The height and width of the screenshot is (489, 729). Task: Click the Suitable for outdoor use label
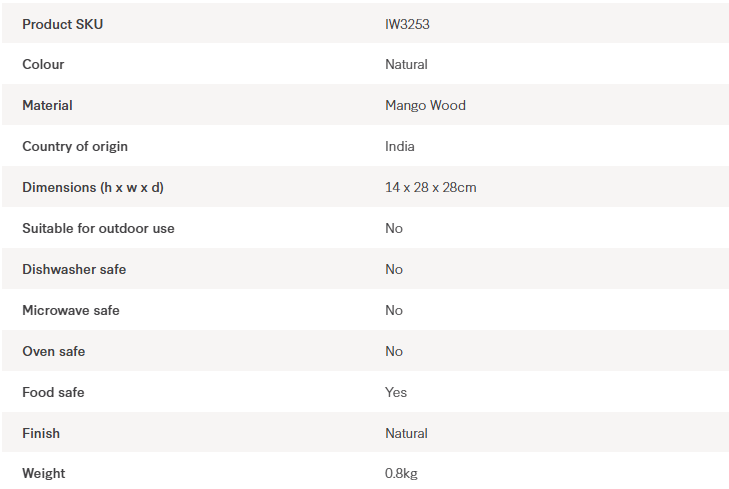coord(98,229)
